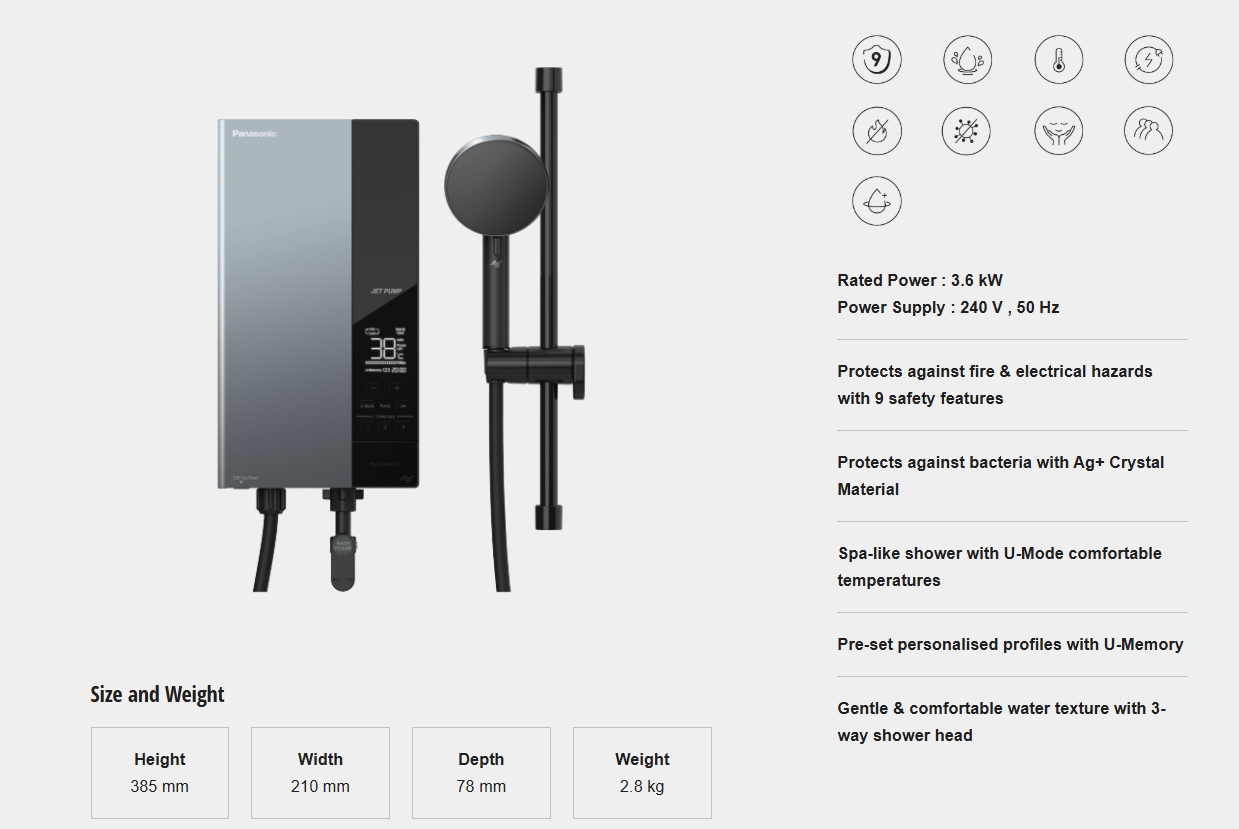Click the U-Mode comfortable temperatures text
Image resolution: width=1239 pixels, height=829 pixels.
[1000, 567]
